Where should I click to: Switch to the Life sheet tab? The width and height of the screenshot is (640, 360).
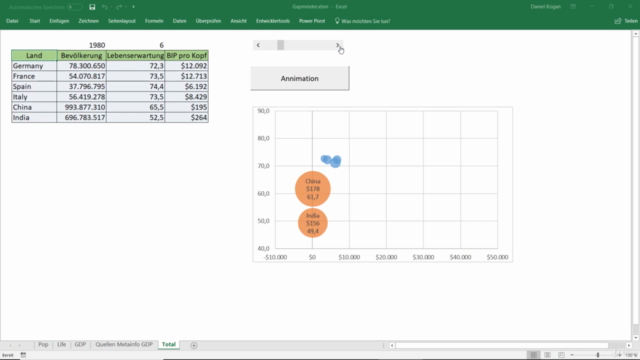tap(61, 344)
